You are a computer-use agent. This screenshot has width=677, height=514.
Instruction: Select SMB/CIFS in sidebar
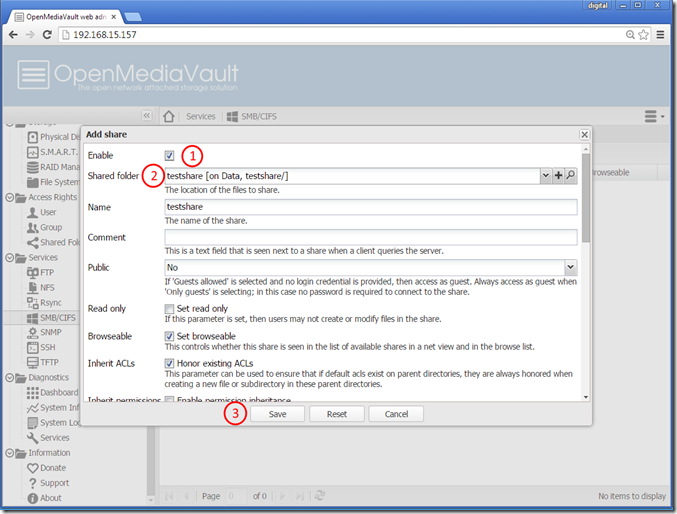[x=51, y=318]
